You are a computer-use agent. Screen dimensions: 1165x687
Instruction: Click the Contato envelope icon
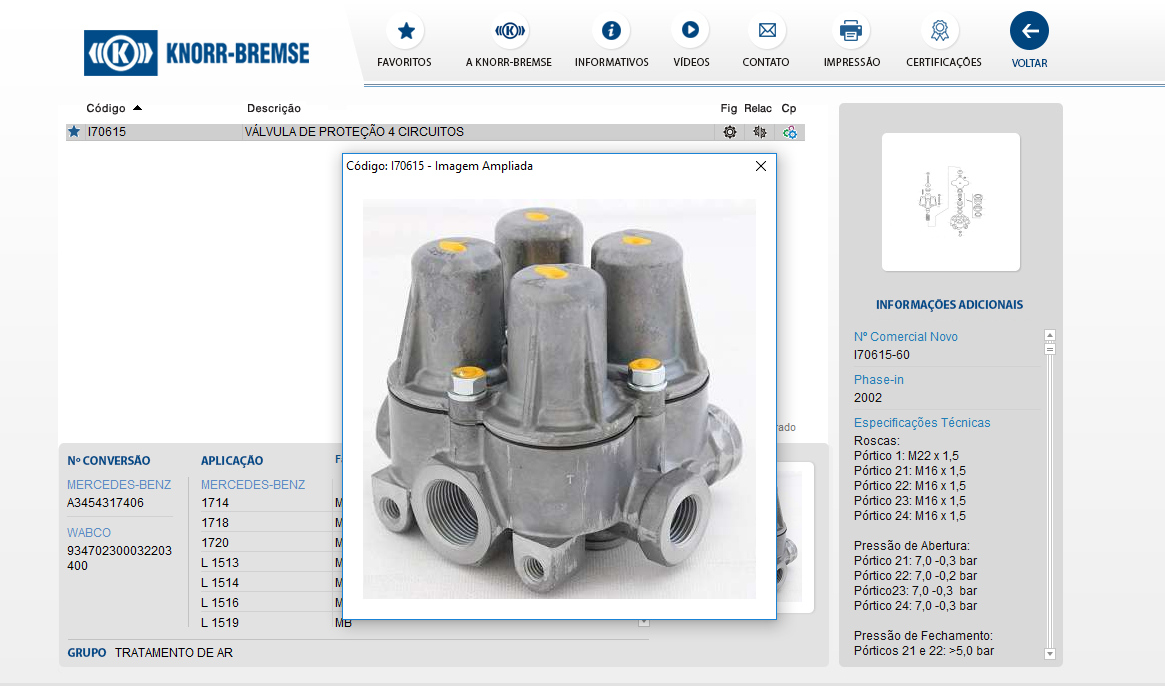(x=766, y=31)
